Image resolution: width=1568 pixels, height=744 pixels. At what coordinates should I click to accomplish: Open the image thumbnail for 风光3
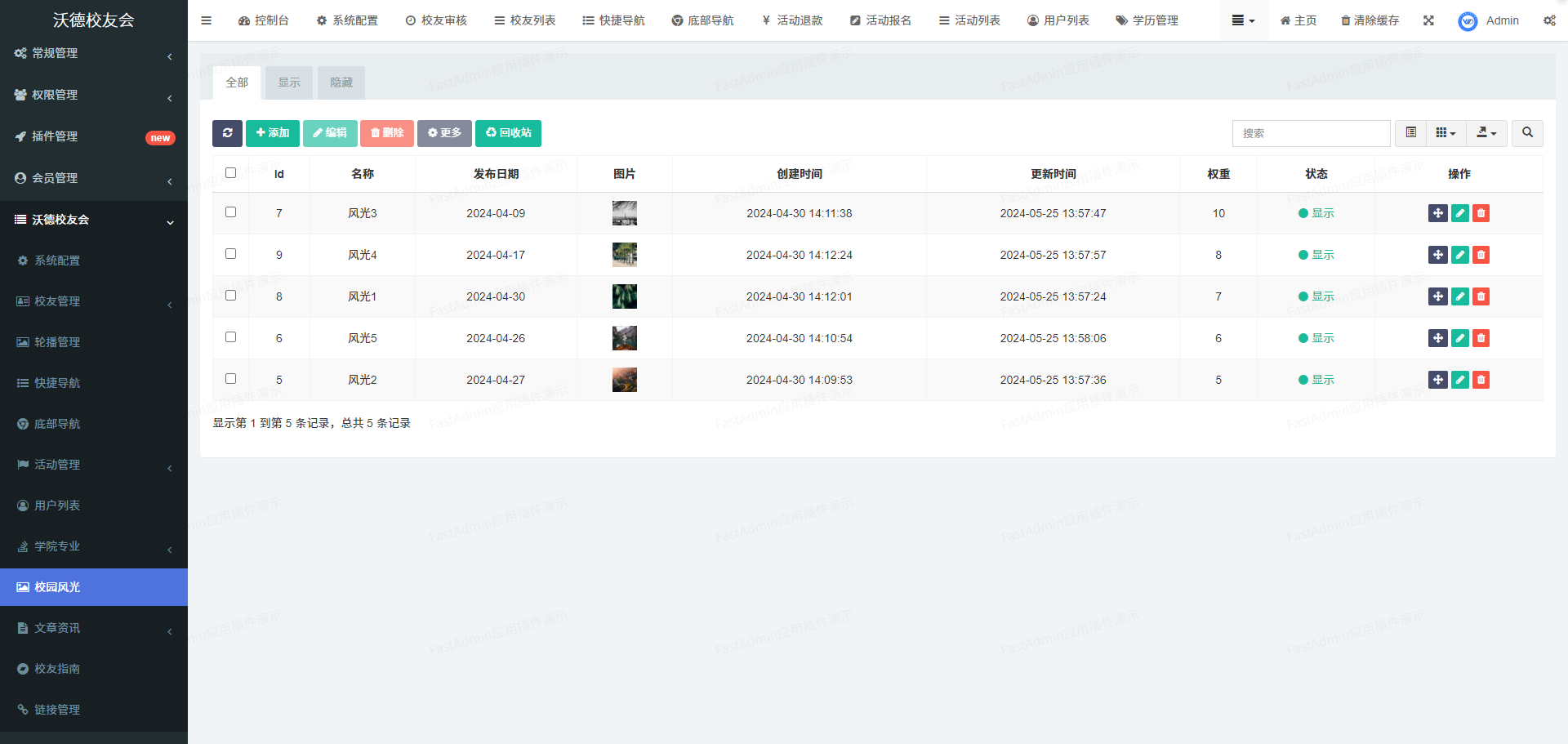tap(625, 213)
